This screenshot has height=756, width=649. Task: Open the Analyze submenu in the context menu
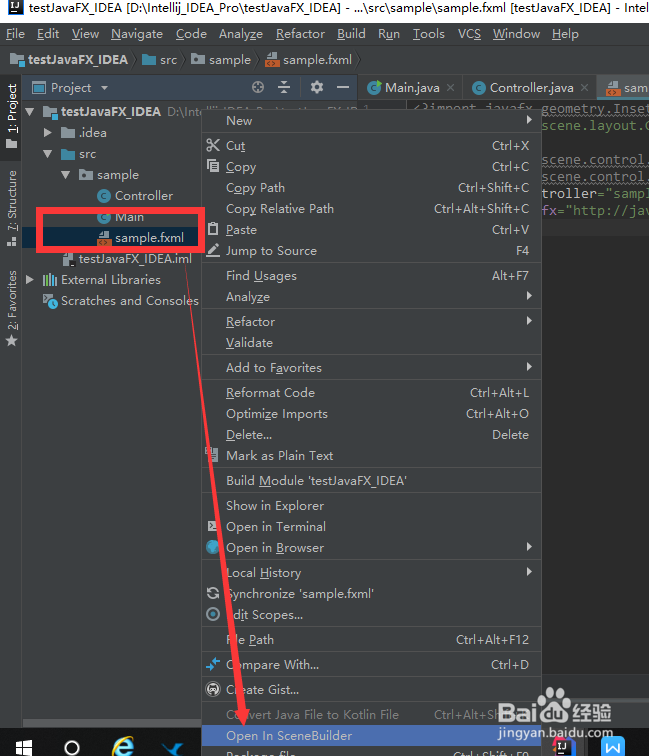pyautogui.click(x=371, y=297)
